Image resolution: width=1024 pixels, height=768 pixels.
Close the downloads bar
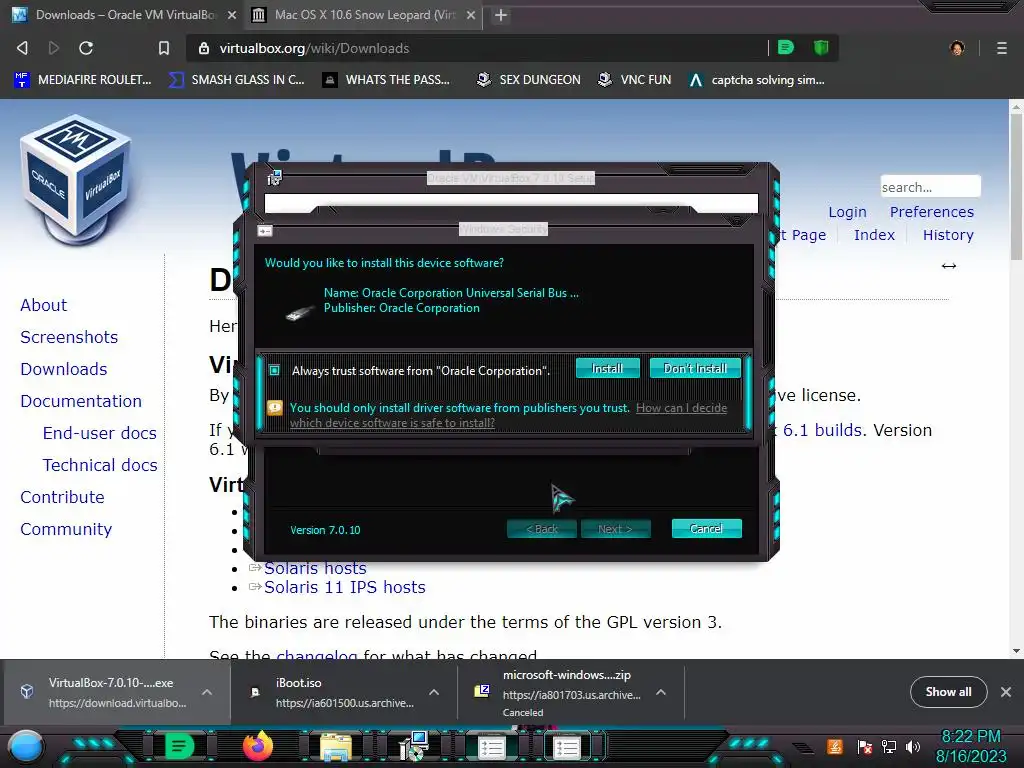click(1006, 692)
